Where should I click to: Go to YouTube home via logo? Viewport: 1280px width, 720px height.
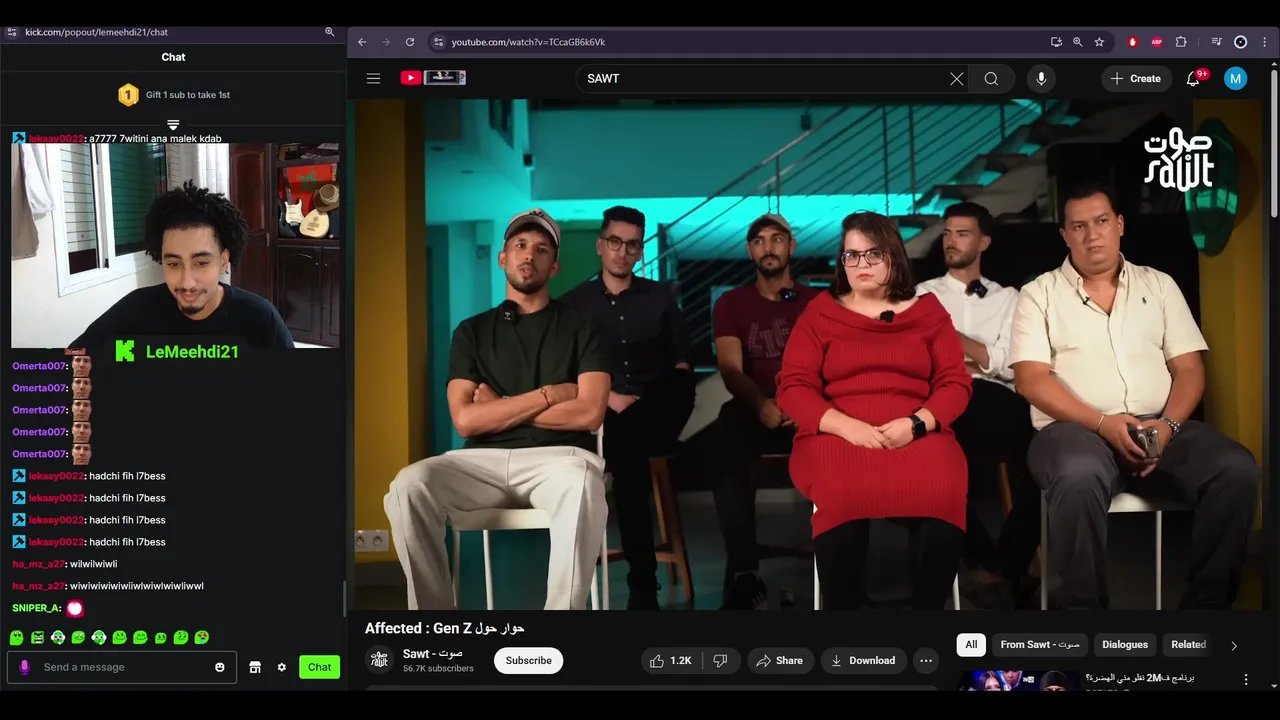[x=433, y=78]
